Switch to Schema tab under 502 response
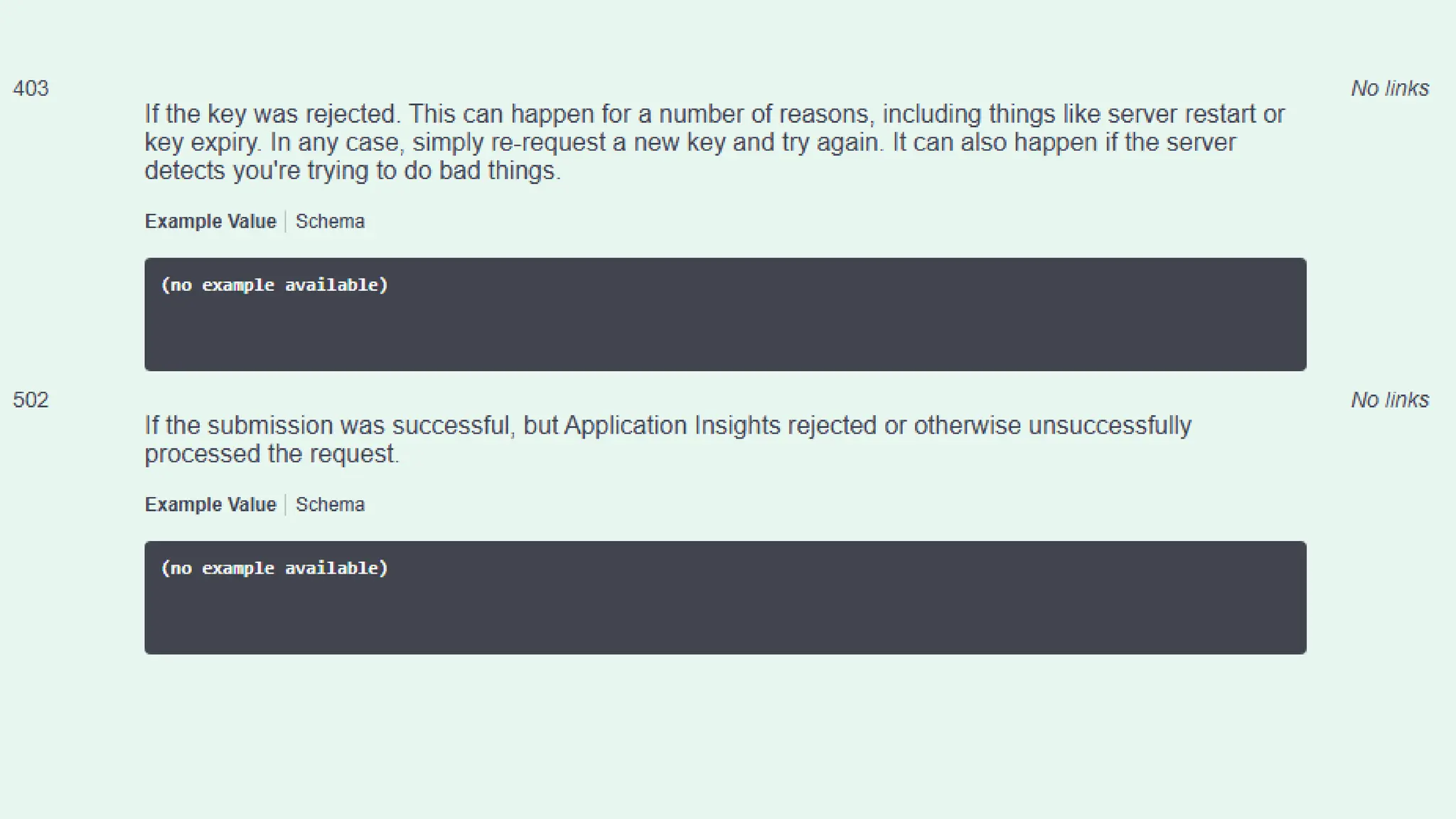The height and width of the screenshot is (819, 1456). point(330,505)
